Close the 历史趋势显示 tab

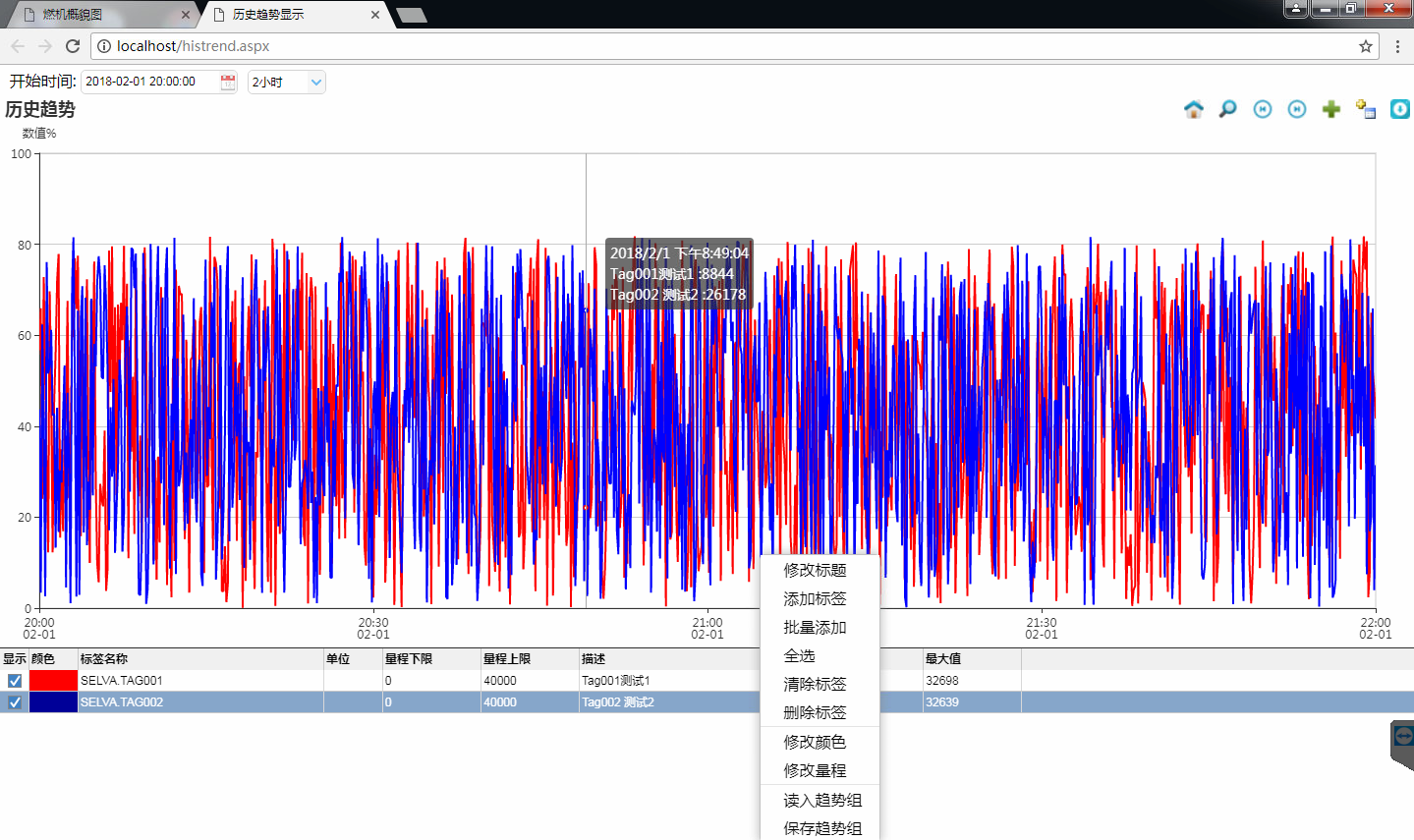pyautogui.click(x=375, y=15)
